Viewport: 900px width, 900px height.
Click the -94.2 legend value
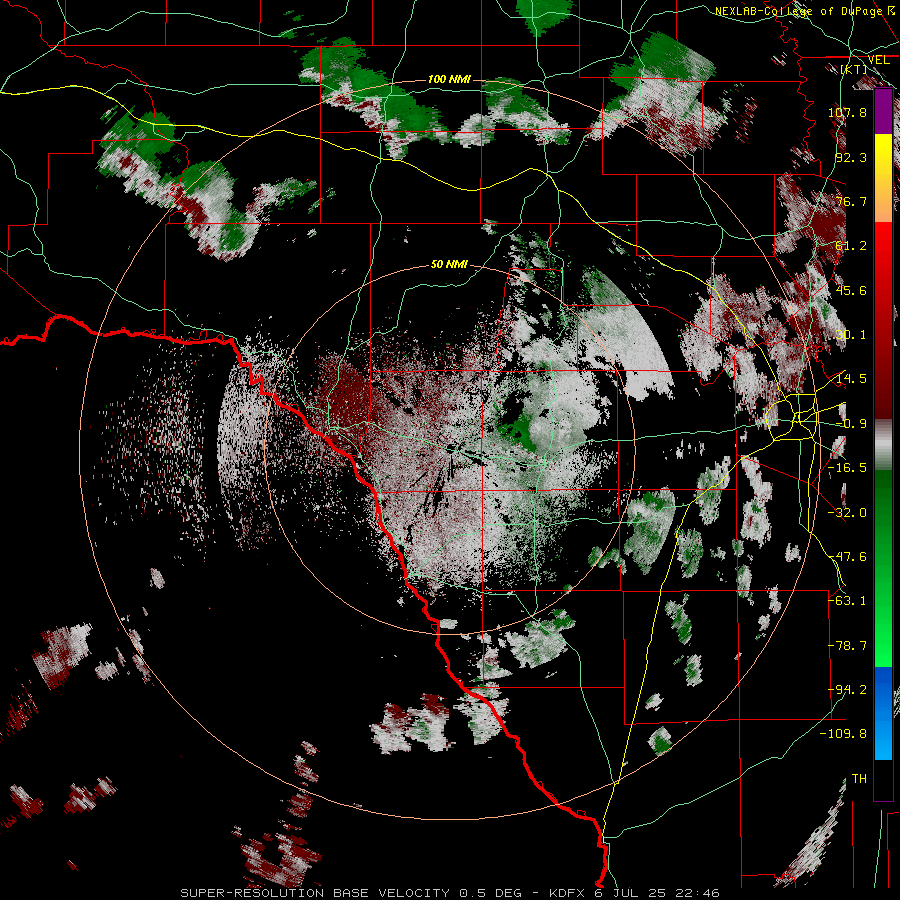coord(847,690)
